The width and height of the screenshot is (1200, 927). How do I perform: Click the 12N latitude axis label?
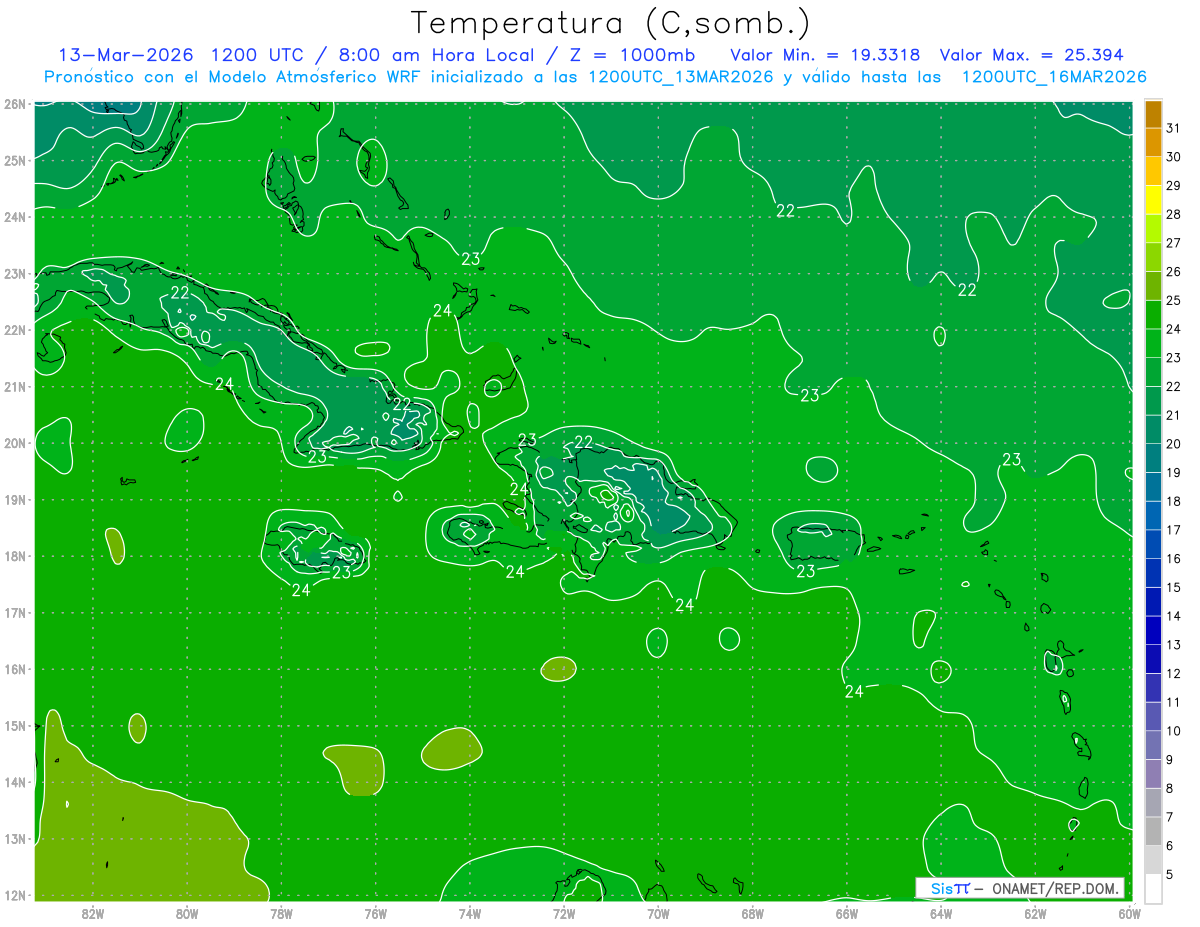(14, 895)
